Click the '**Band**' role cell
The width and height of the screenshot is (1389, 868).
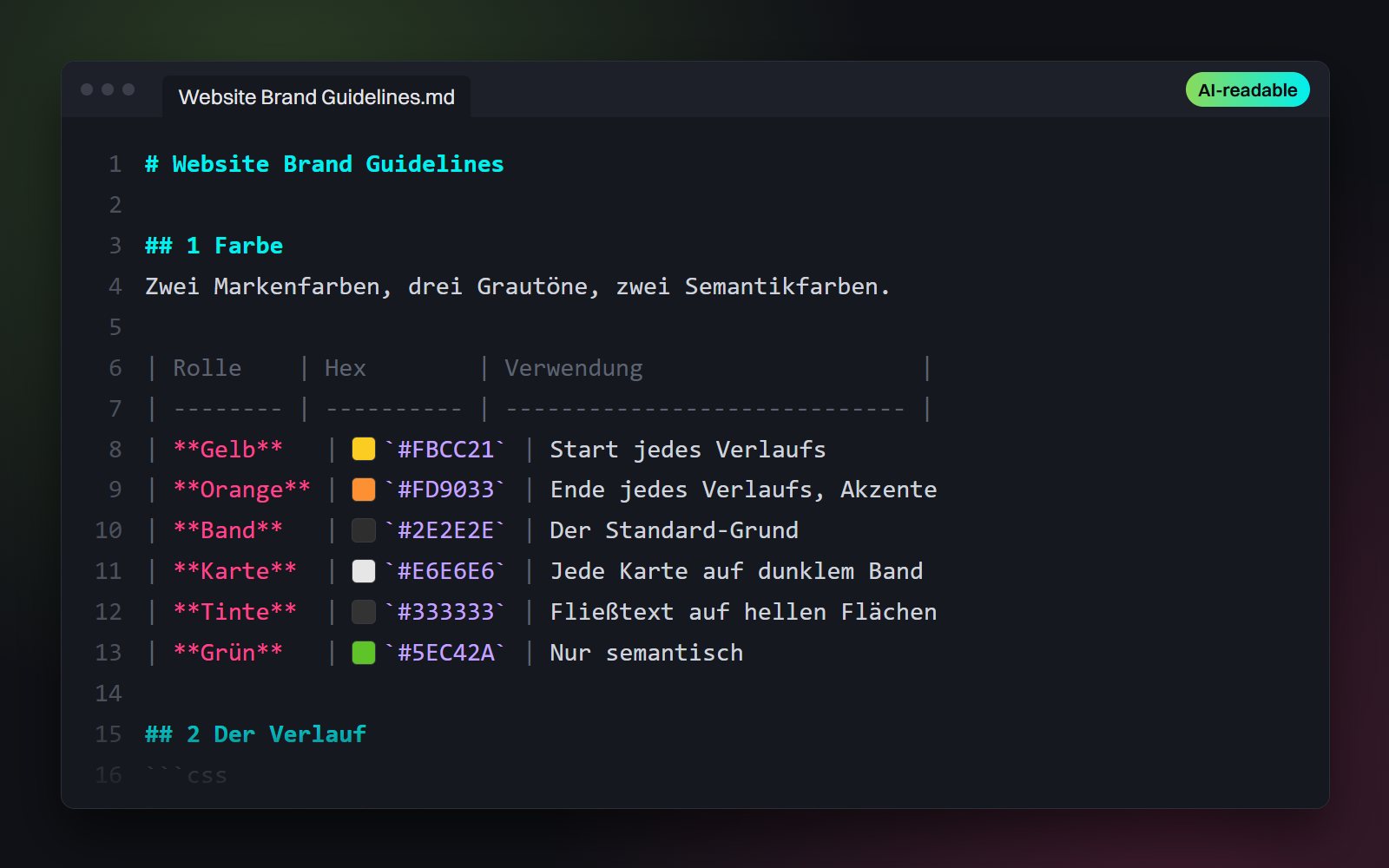pos(227,530)
